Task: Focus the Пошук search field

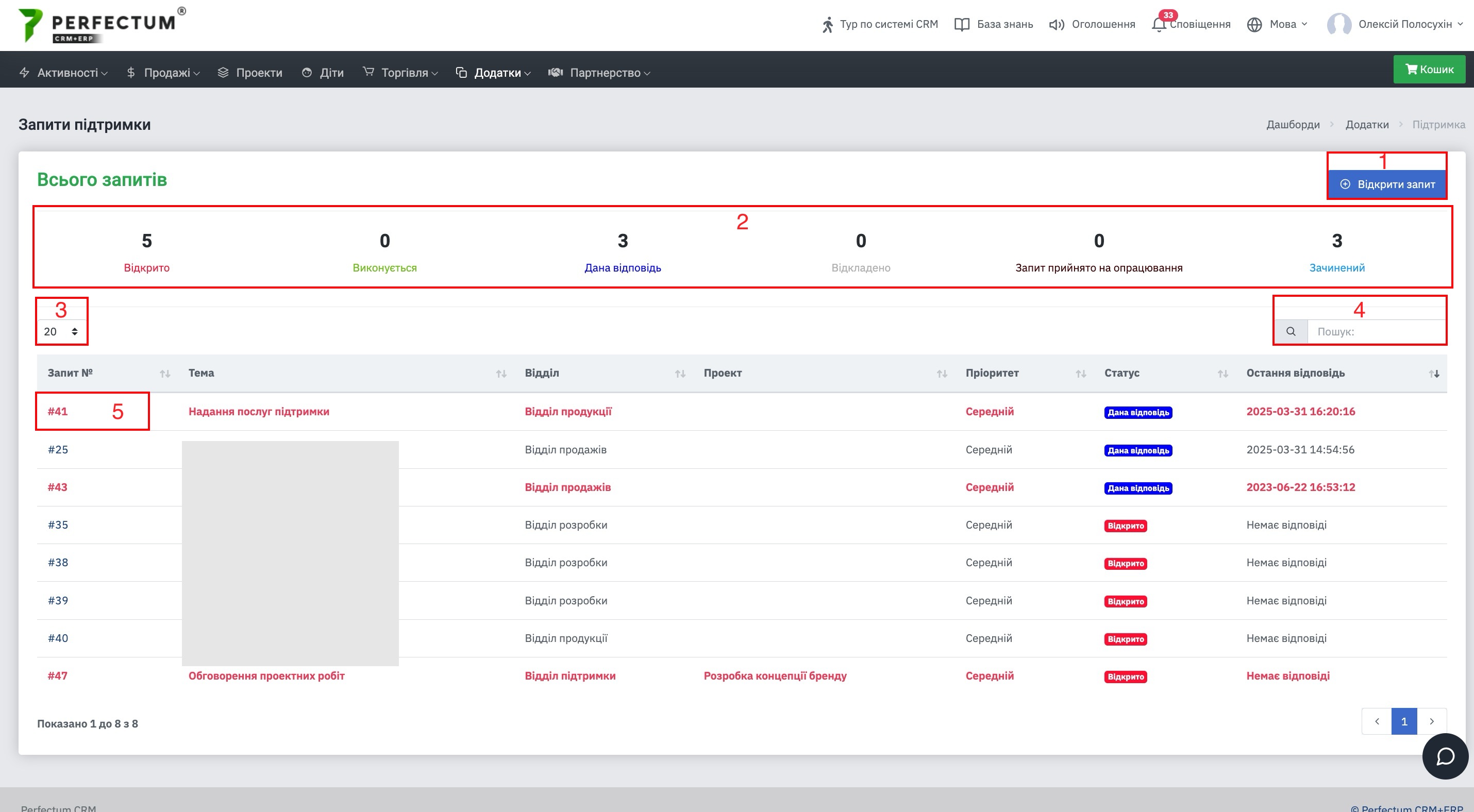Action: pos(1376,332)
